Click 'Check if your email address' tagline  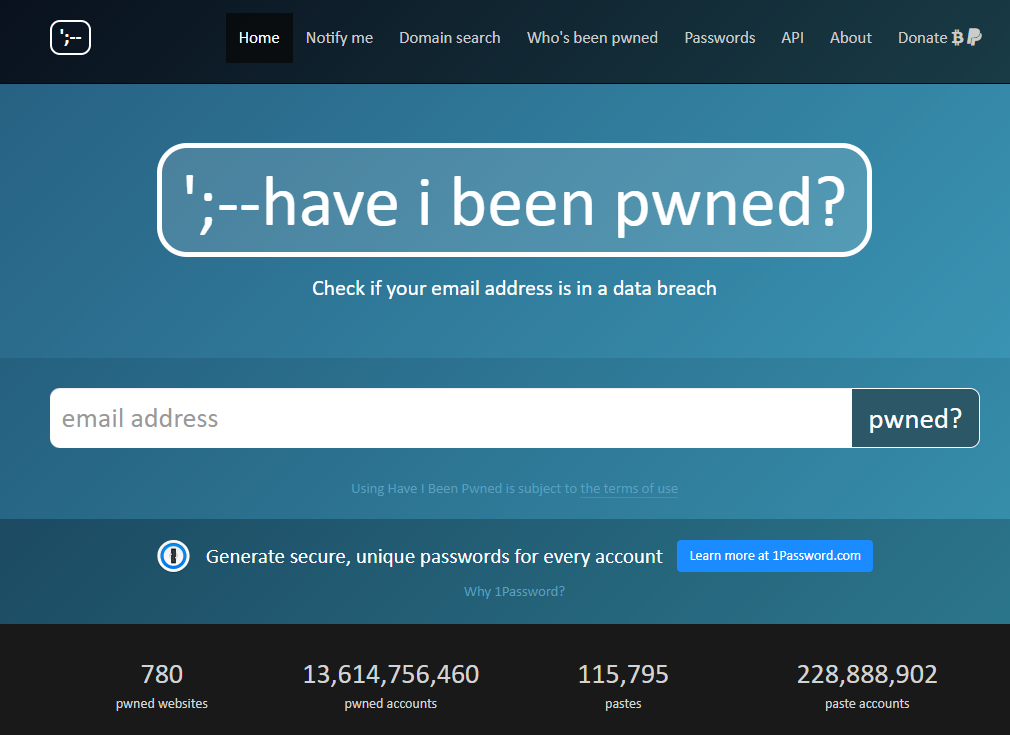(514, 288)
